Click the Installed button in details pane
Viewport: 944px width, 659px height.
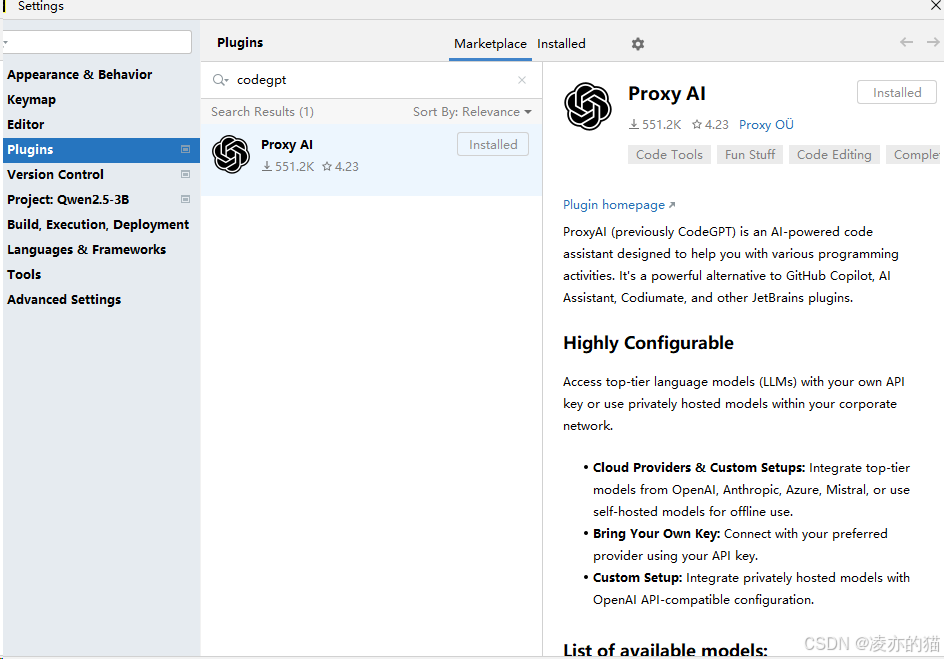(897, 93)
